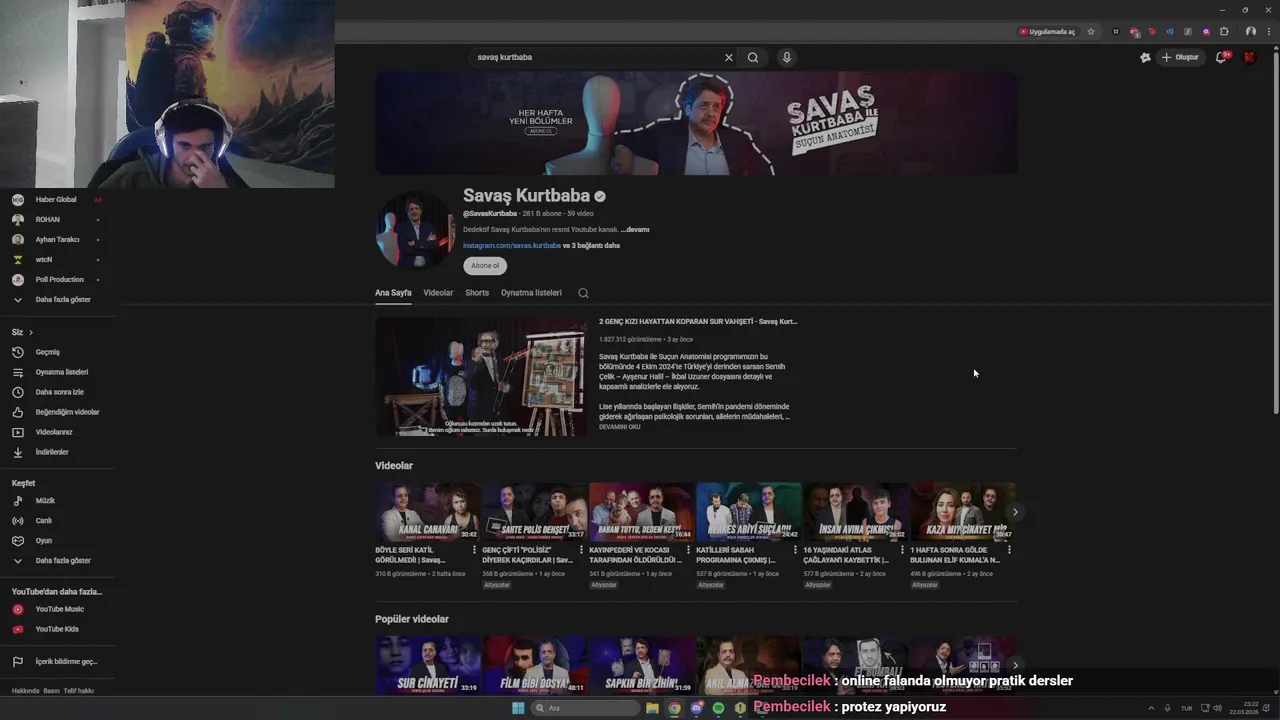The width and height of the screenshot is (1280, 720).
Task: Start voice search with the microphone icon
Action: [x=787, y=57]
